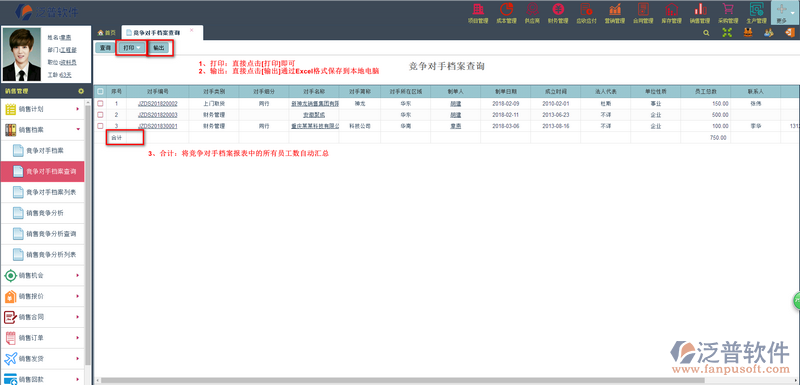Check the checkbox for row 1
The image size is (800, 385).
[x=101, y=104]
